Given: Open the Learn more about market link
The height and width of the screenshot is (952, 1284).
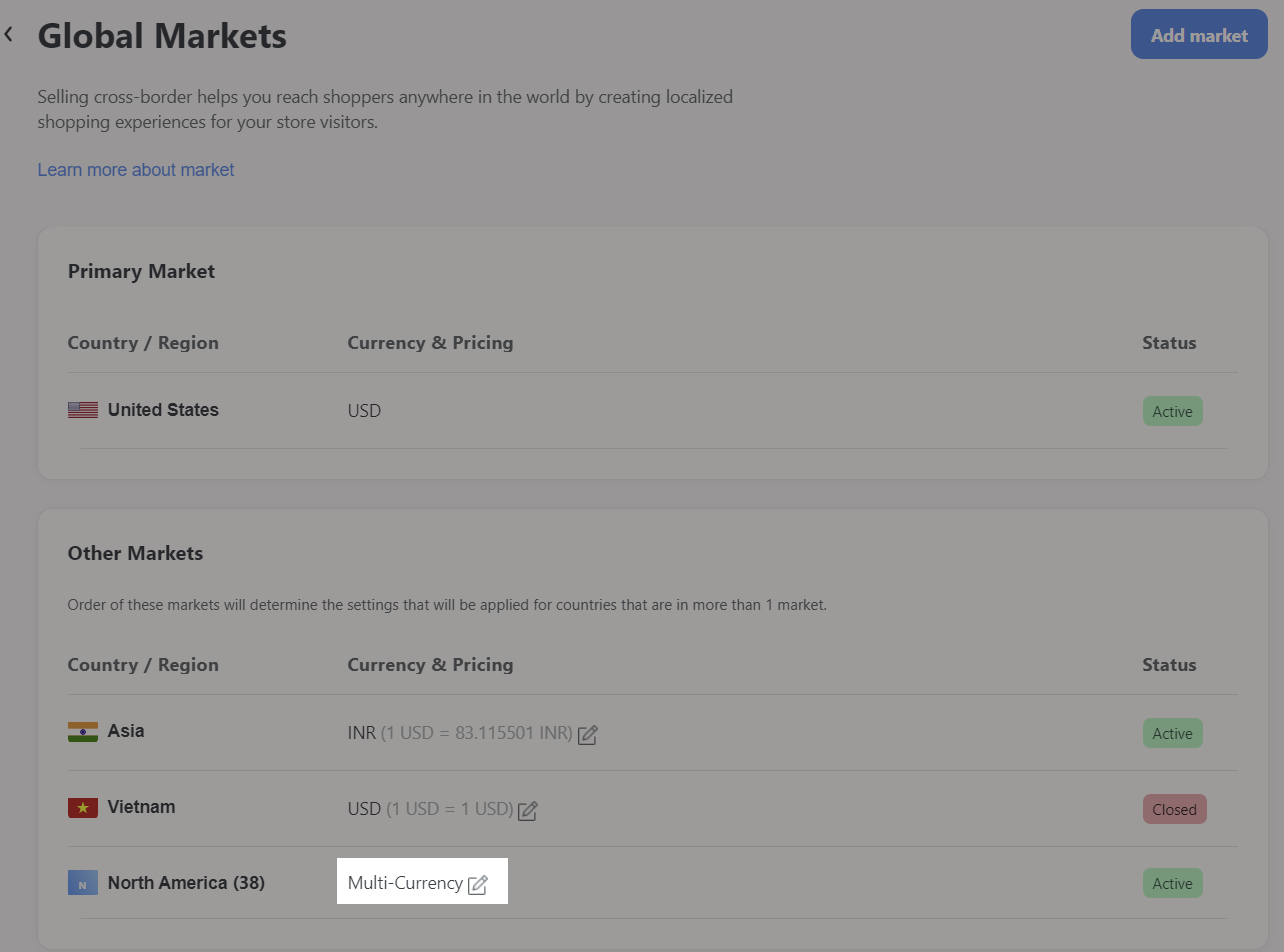Looking at the screenshot, I should click(x=136, y=170).
